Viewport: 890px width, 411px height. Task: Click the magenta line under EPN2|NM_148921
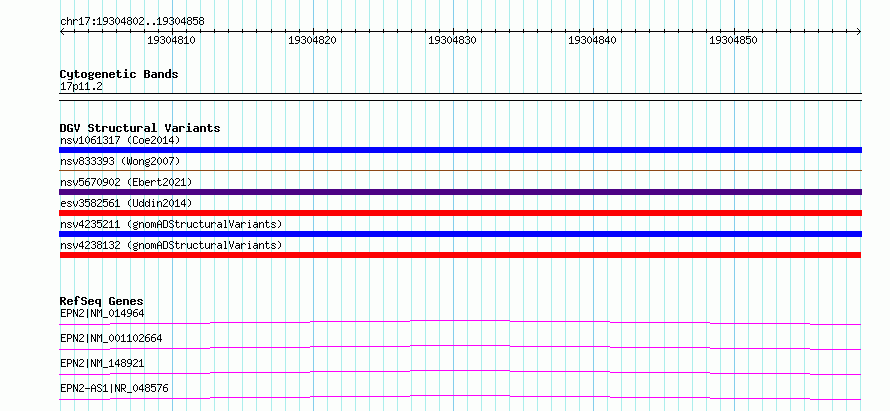(x=460, y=372)
